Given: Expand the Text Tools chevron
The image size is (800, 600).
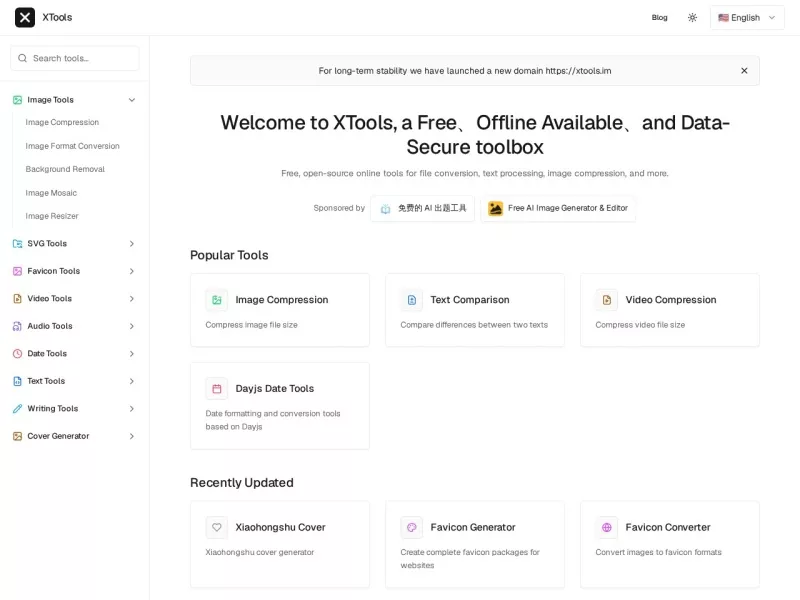Looking at the screenshot, I should 132,381.
